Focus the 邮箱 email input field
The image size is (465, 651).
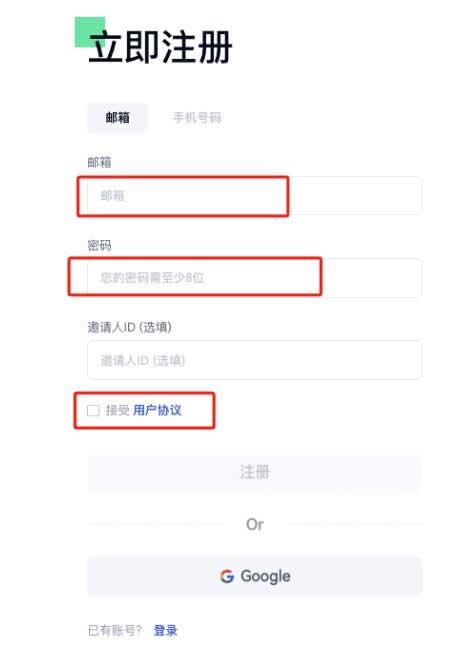(255, 196)
